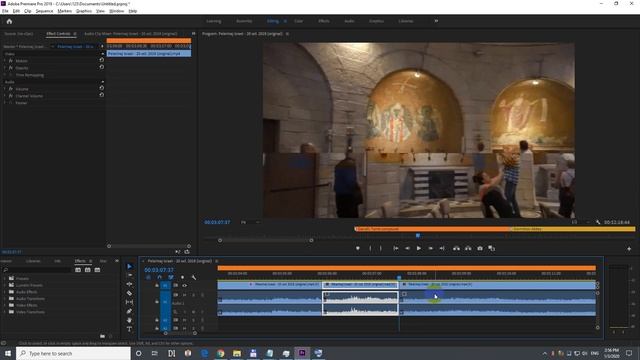Viewport: 640px width, 360px height.
Task: Select the Slip tool
Action: pos(130,302)
